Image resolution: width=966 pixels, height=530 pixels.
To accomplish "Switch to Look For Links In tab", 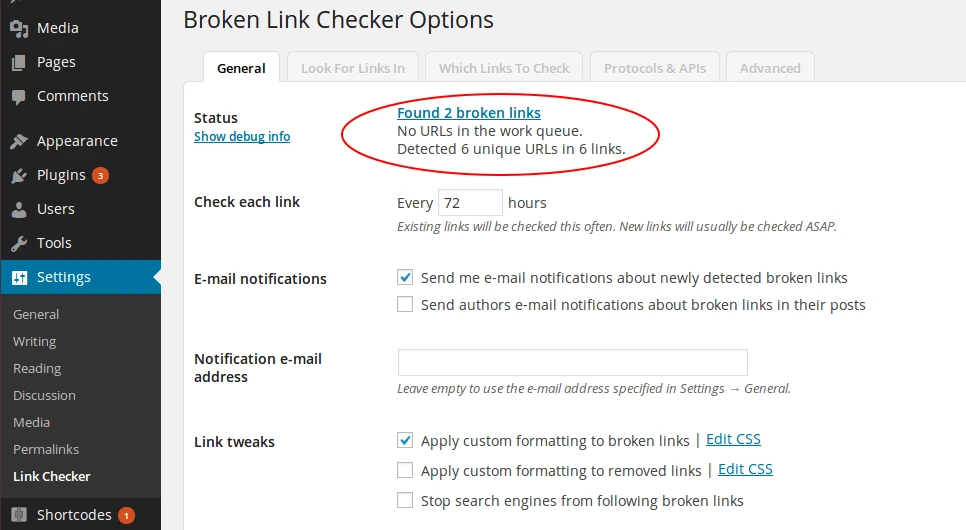I will point(353,68).
